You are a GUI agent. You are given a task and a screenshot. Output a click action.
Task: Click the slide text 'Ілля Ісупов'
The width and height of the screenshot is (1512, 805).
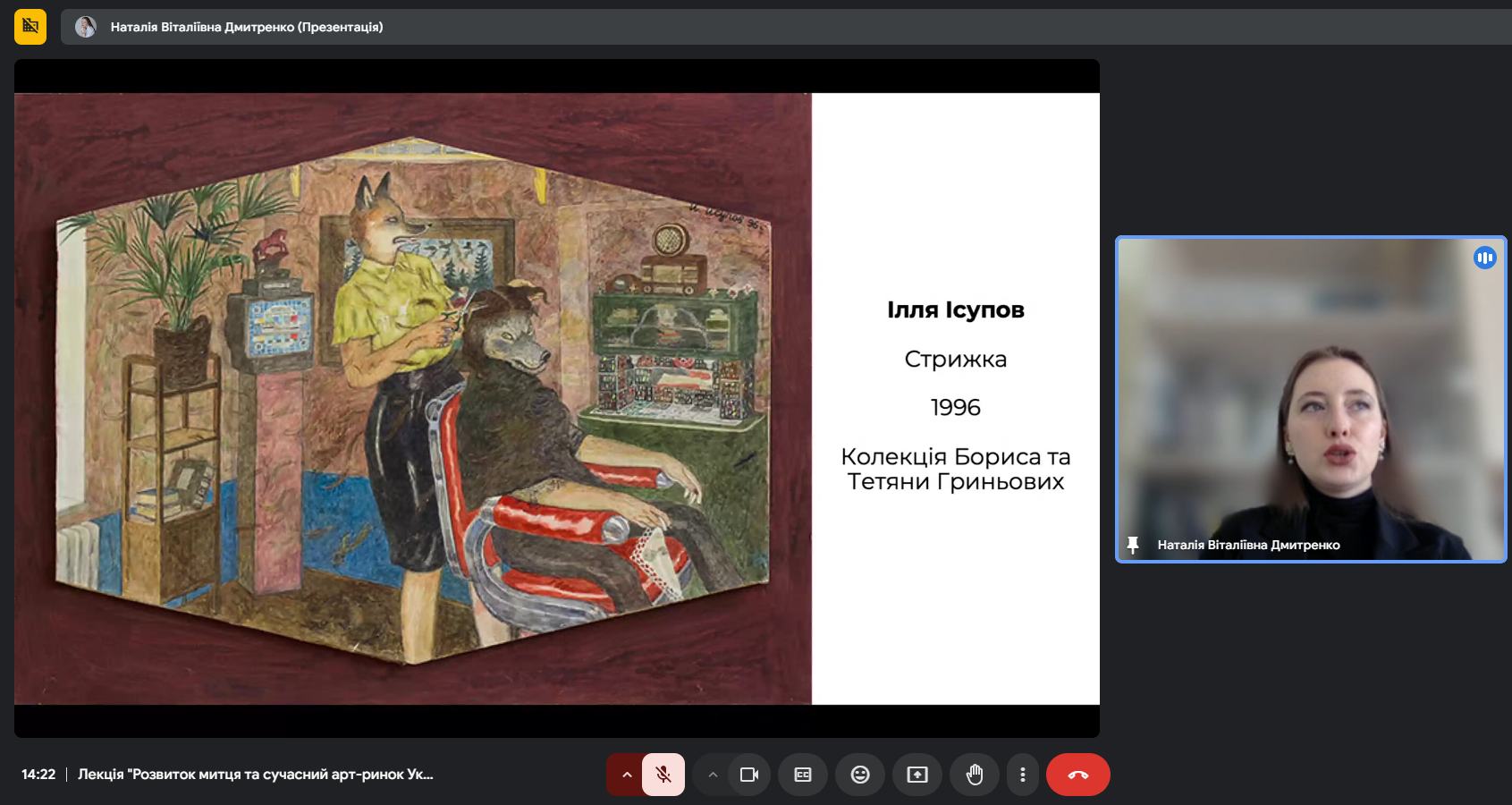coord(956,309)
